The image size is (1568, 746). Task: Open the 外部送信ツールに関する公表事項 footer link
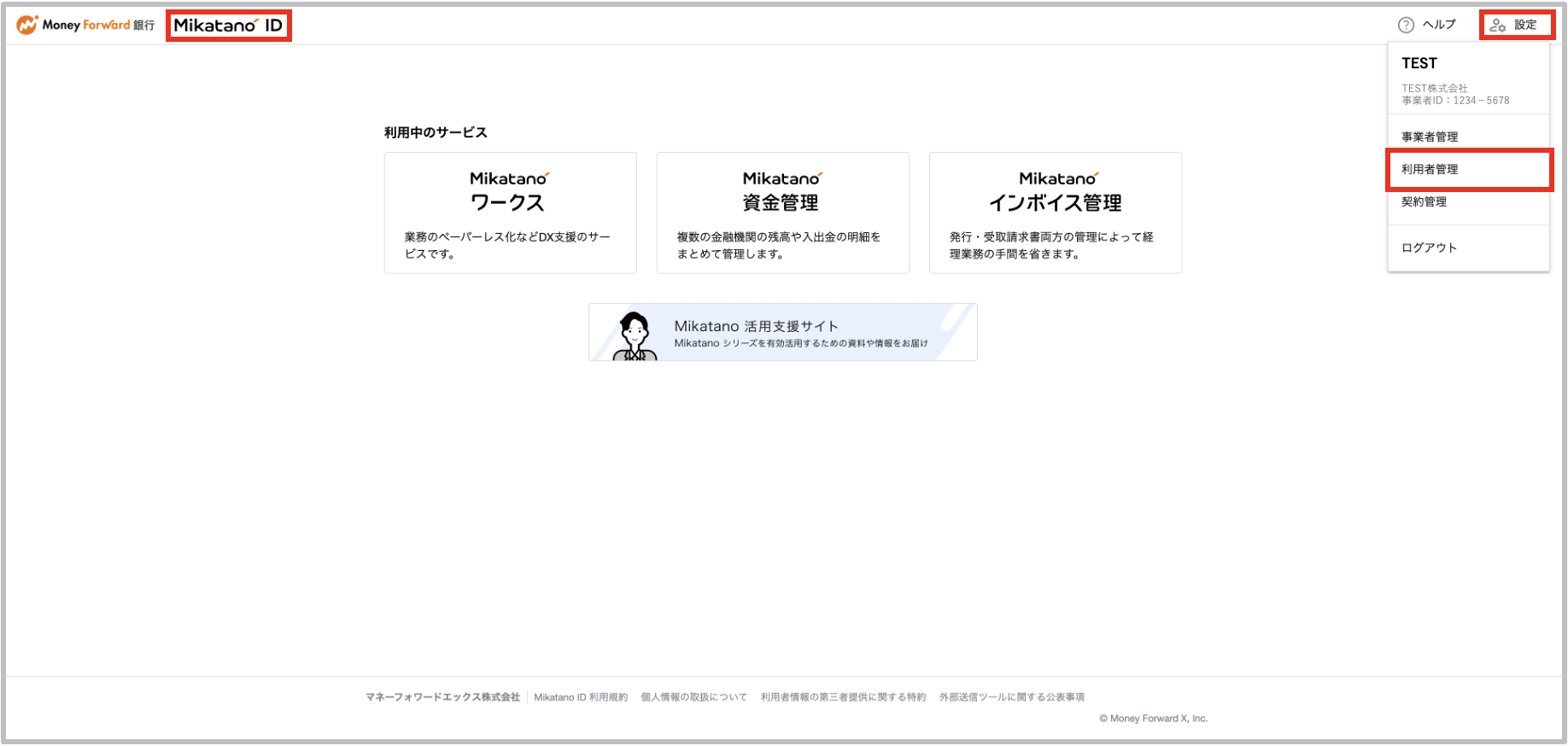1012,697
